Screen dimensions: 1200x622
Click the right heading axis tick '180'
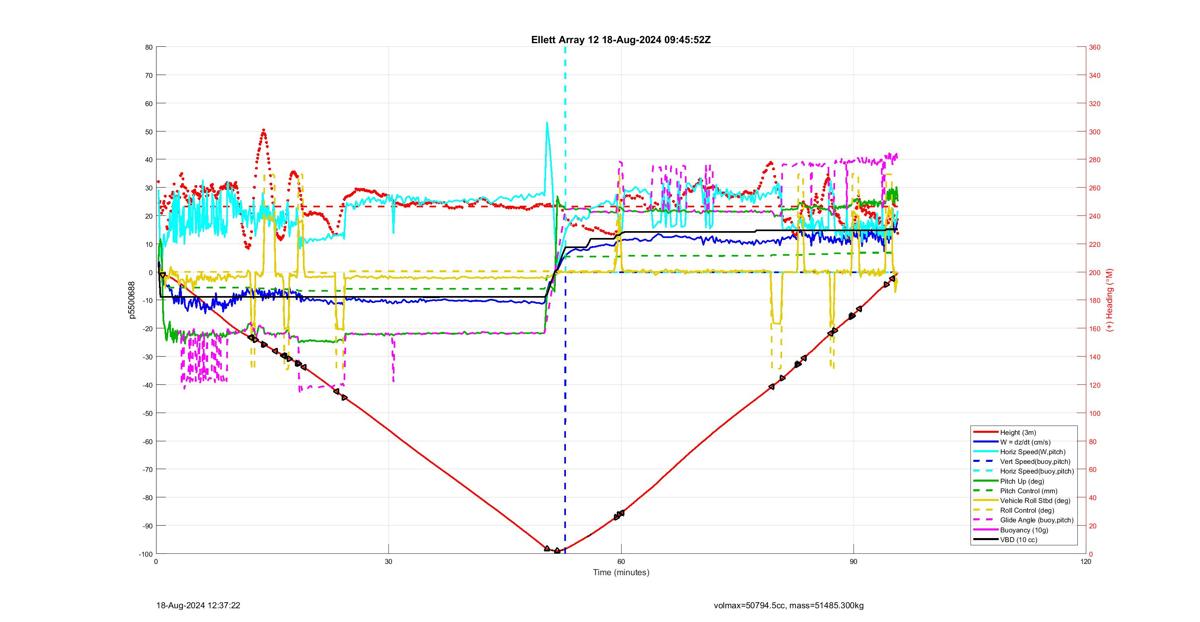1095,300
